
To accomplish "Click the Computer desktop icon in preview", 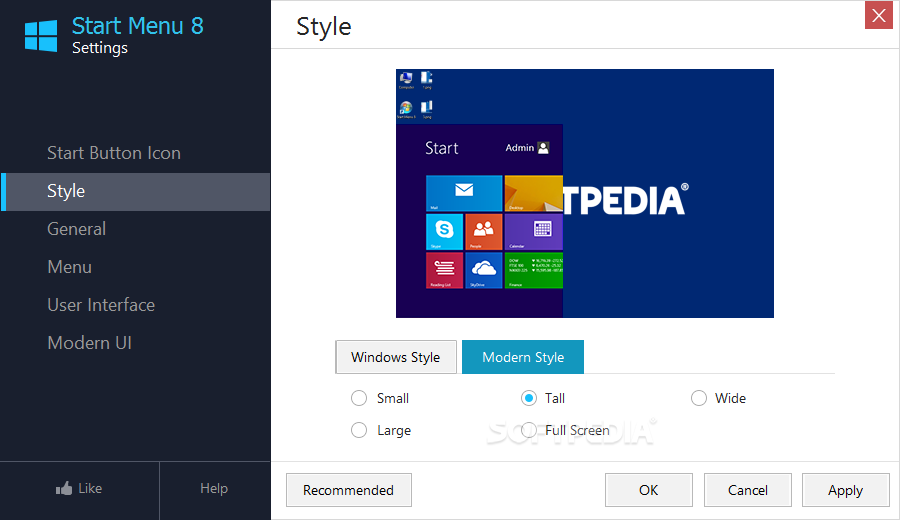I will (406, 80).
